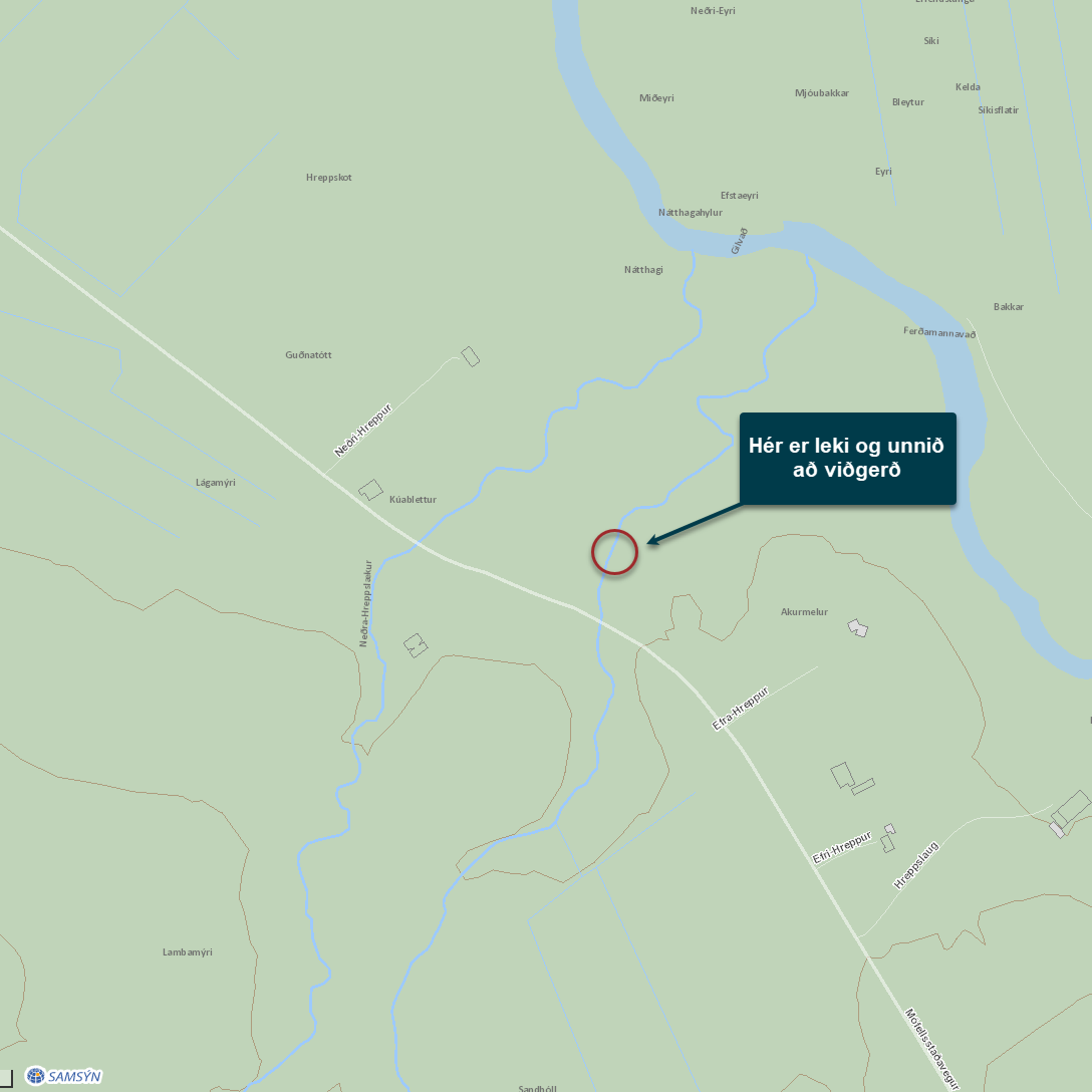Click the Neðra-Hreppslækur stream label
This screenshot has width=1092, height=1092.
366,604
